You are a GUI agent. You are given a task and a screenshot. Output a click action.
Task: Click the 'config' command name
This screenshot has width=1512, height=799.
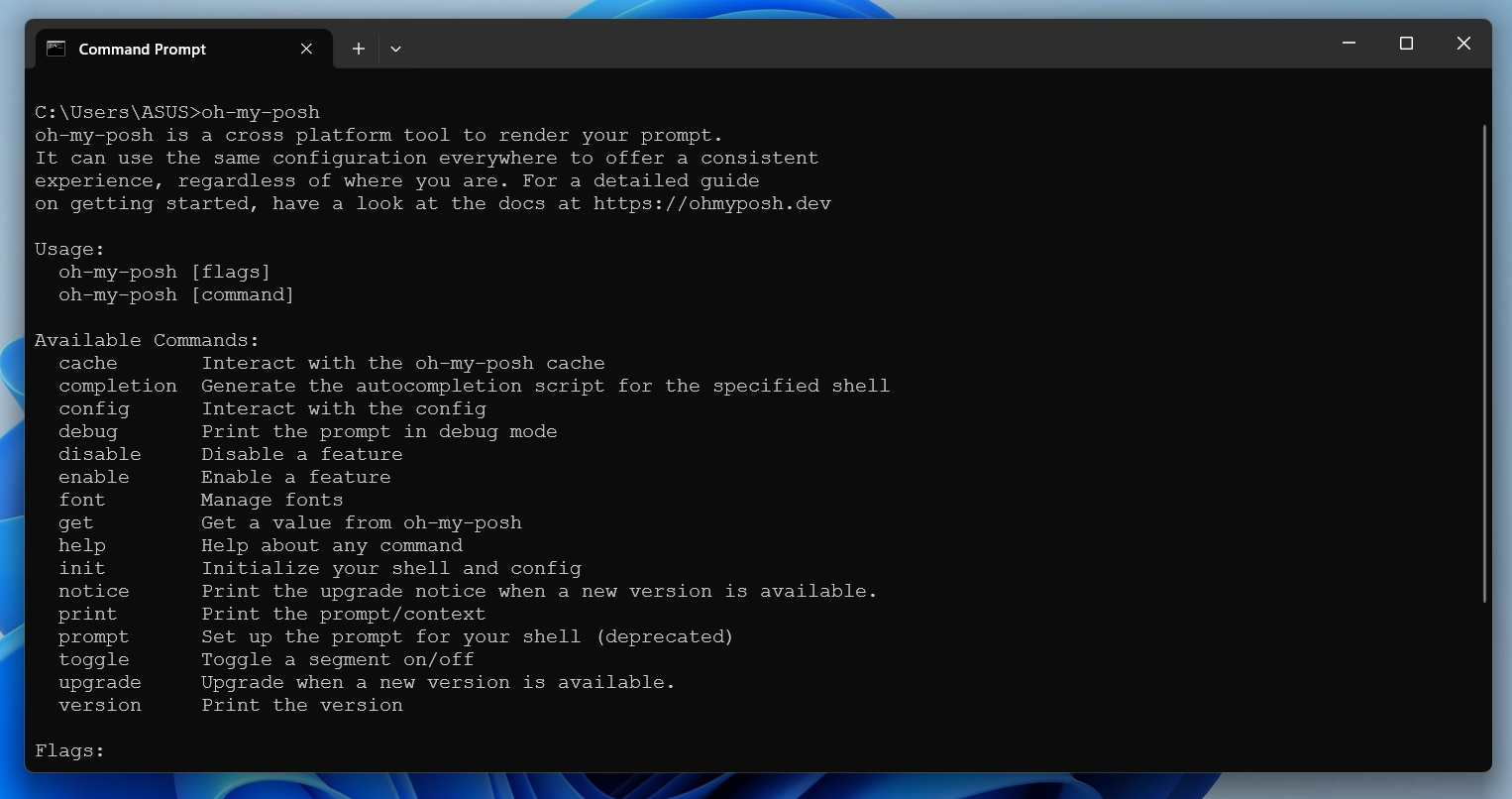click(x=94, y=409)
